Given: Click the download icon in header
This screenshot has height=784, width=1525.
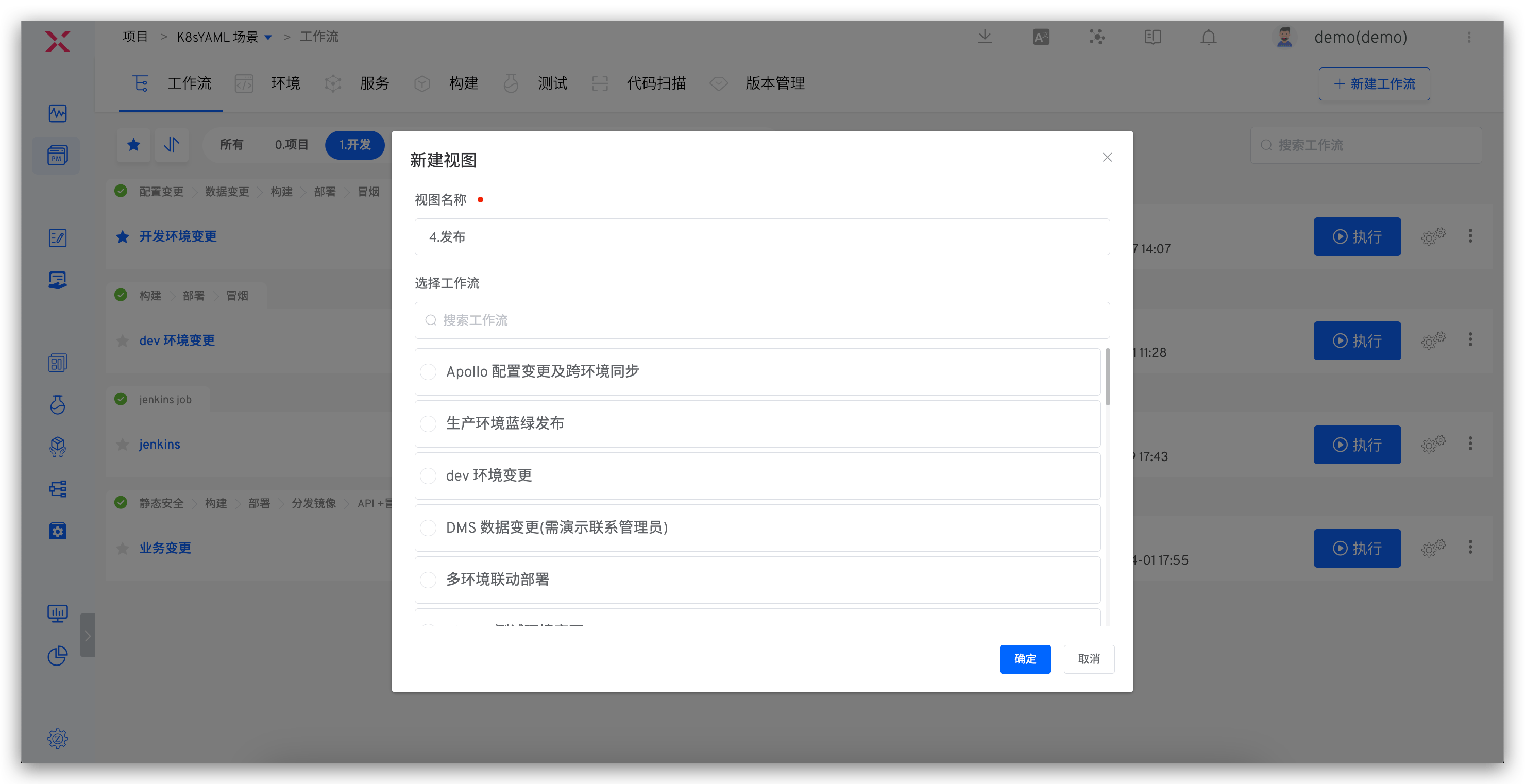Looking at the screenshot, I should click(985, 37).
